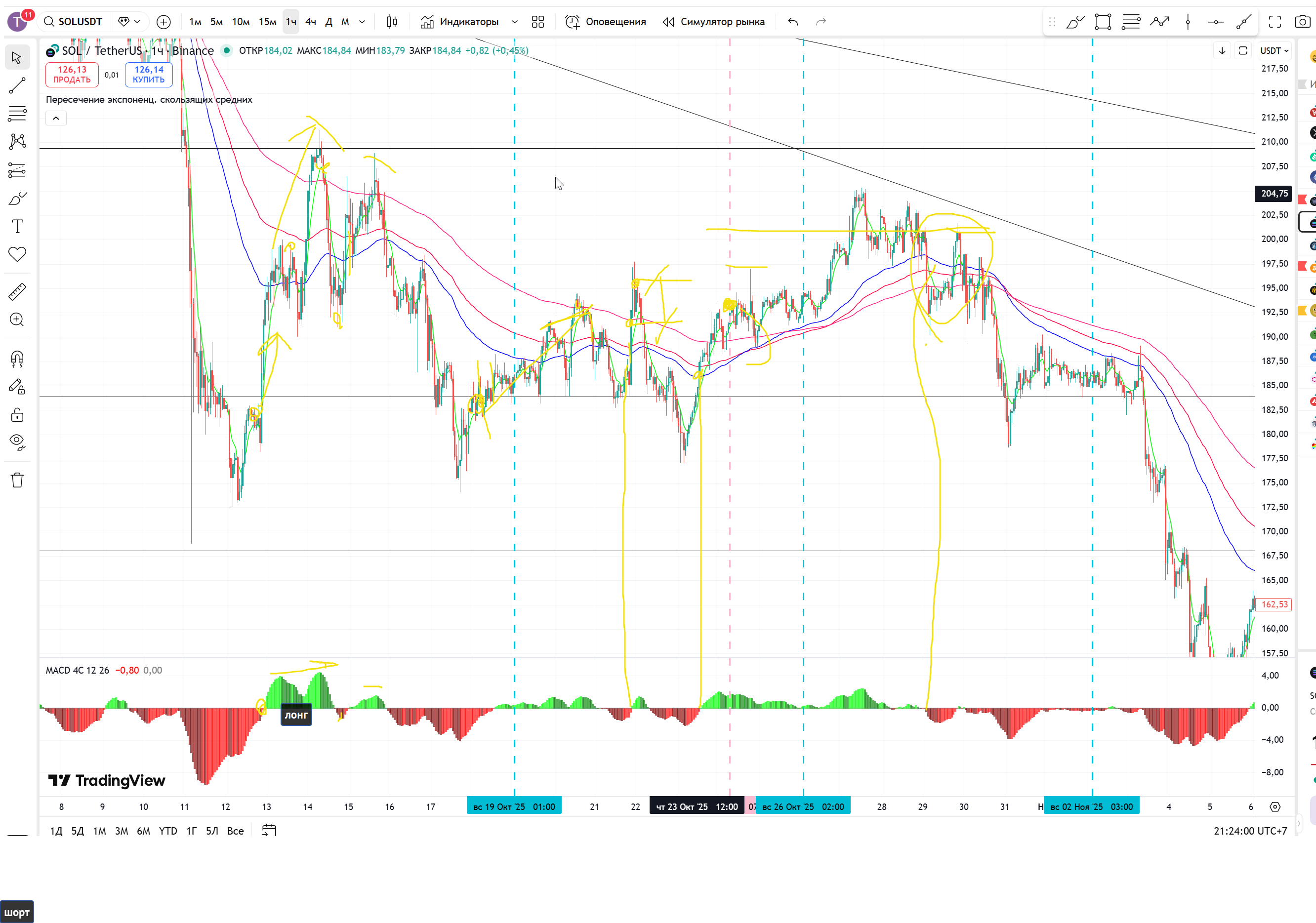Click the red ПРОДАТЬ sell button
The width and height of the screenshot is (1316, 923).
pos(72,75)
